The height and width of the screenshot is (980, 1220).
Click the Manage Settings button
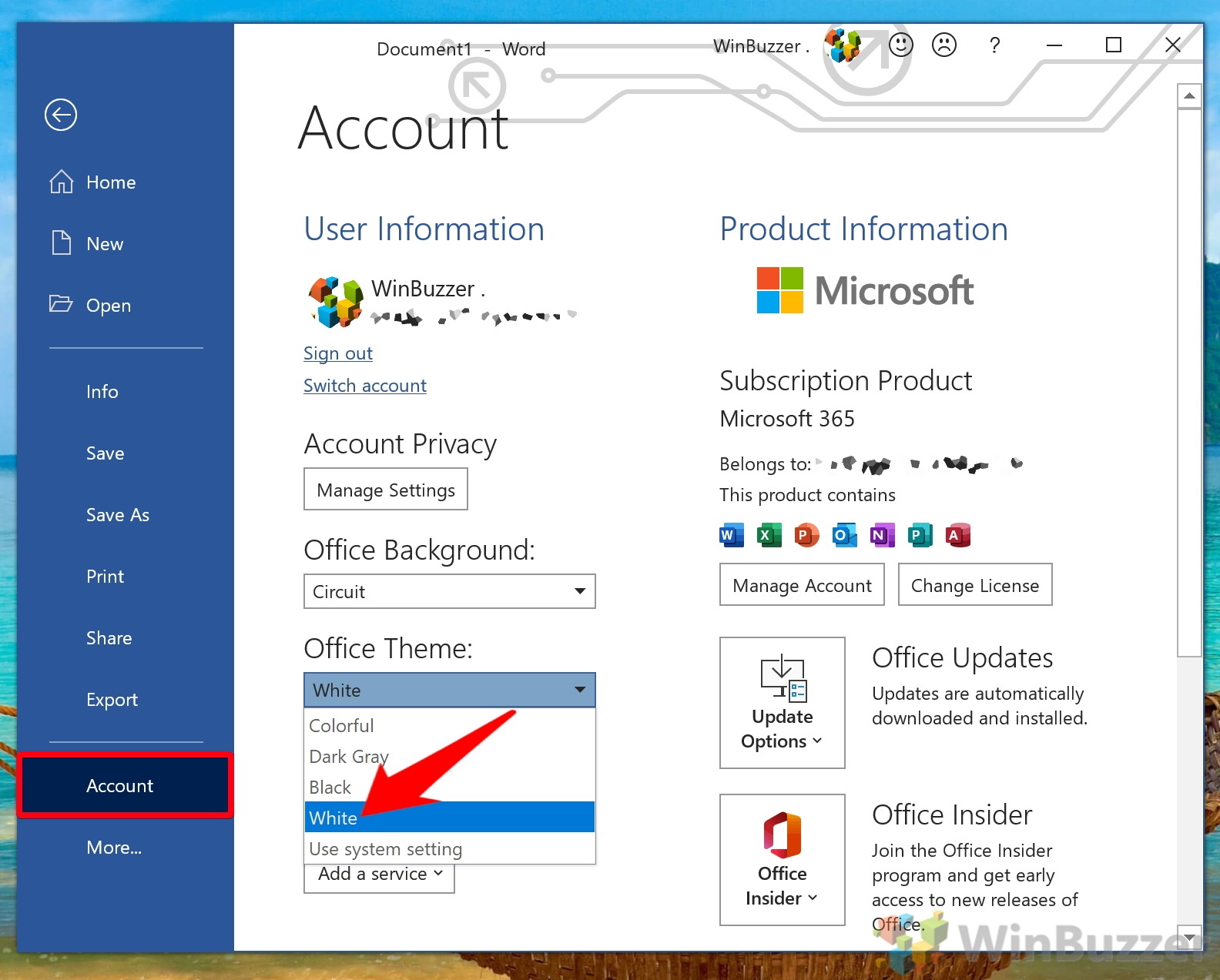coord(386,490)
